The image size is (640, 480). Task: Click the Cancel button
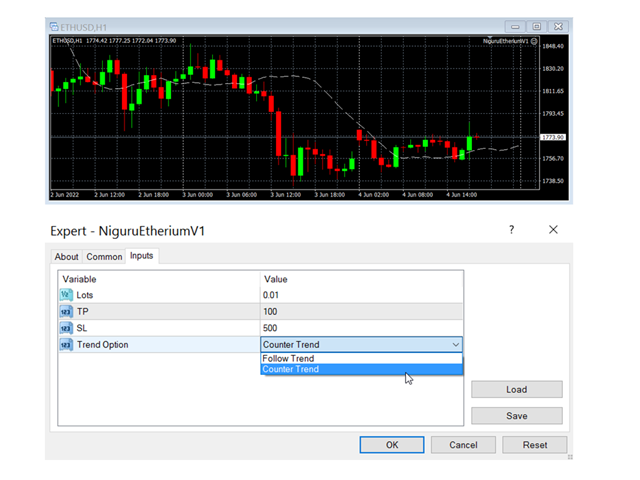click(x=463, y=445)
